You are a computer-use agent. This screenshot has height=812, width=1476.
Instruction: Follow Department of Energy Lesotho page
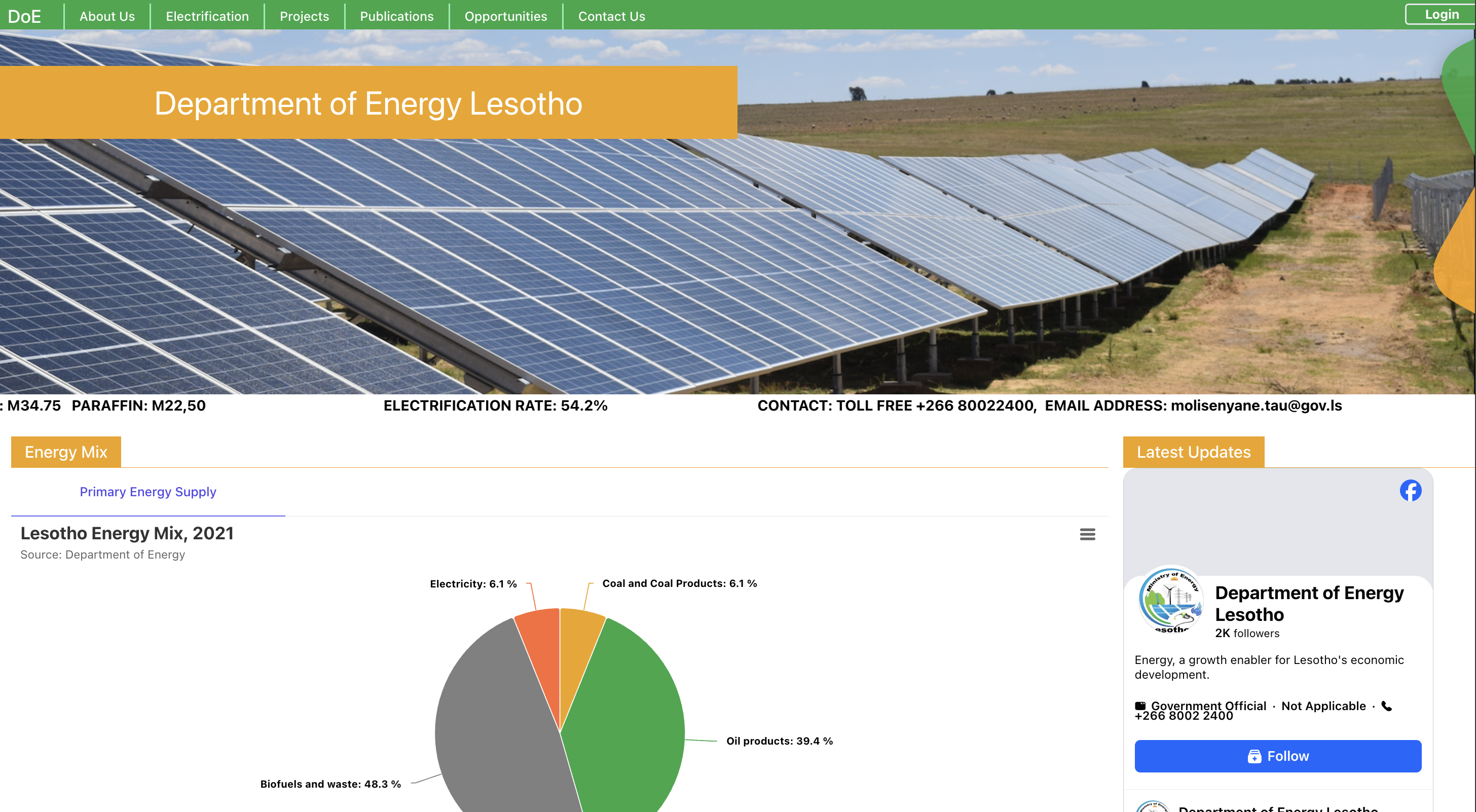[1278, 756]
